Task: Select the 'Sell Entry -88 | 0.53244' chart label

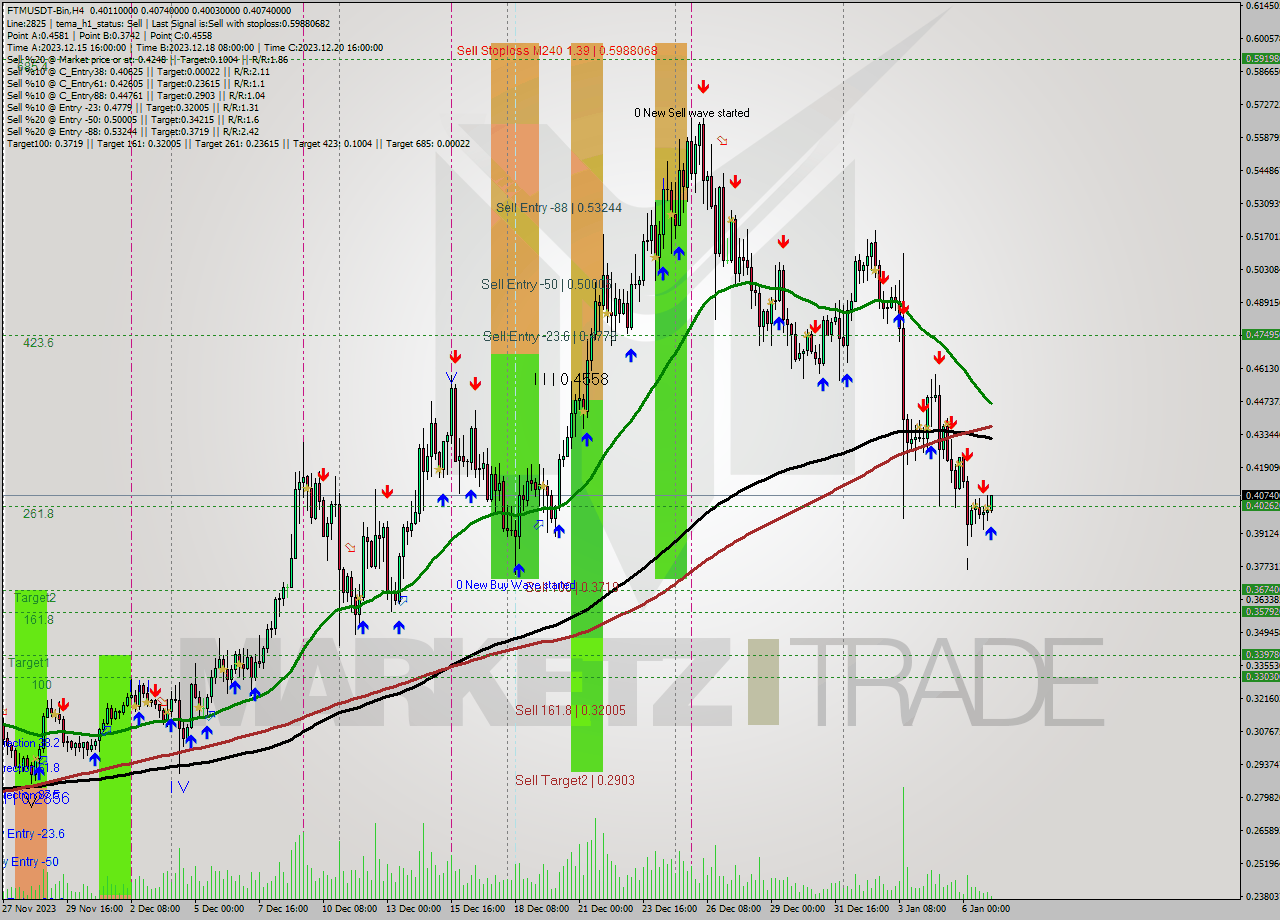Action: [559, 208]
